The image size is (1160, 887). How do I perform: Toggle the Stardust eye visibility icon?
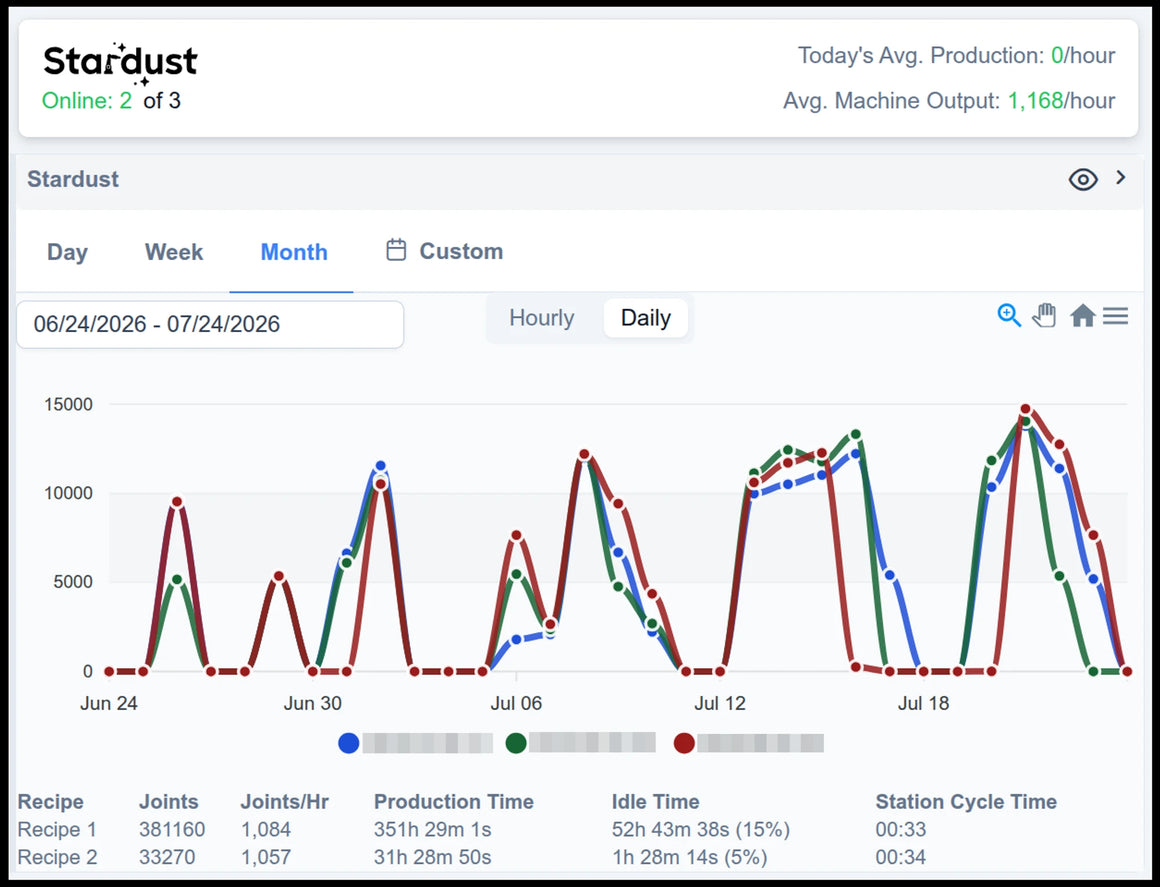click(x=1083, y=179)
